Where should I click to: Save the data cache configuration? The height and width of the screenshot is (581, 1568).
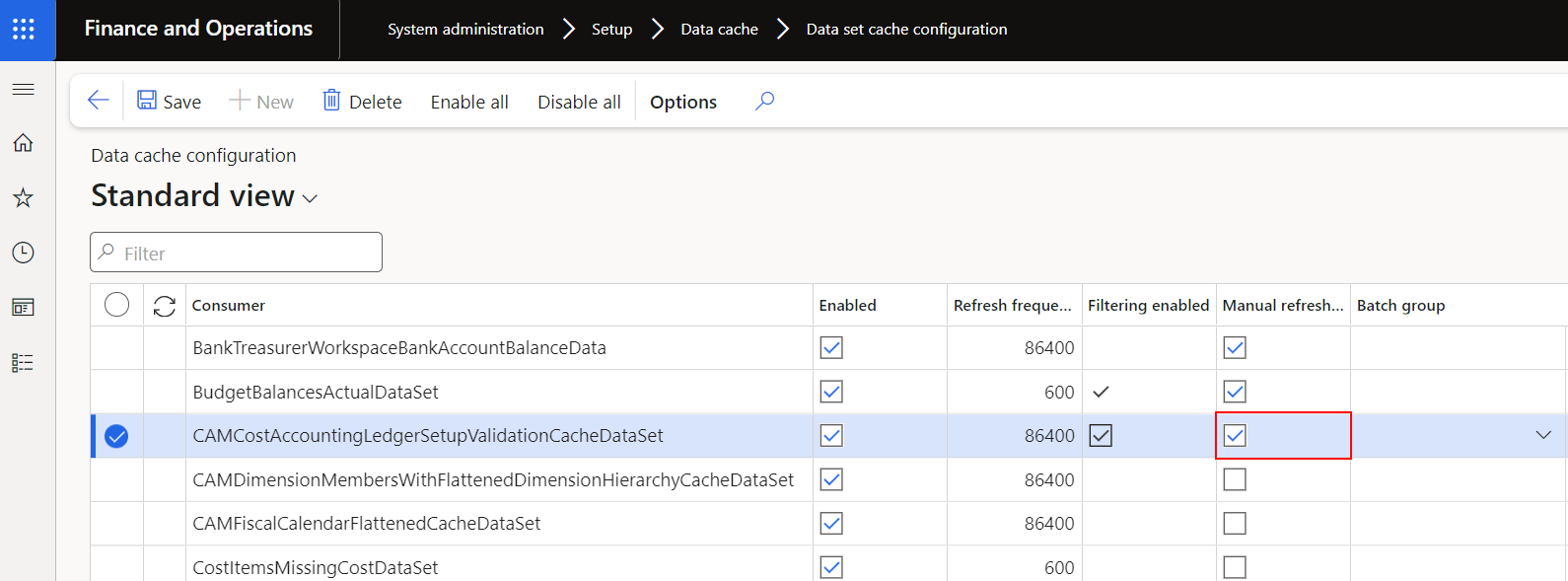pos(169,101)
